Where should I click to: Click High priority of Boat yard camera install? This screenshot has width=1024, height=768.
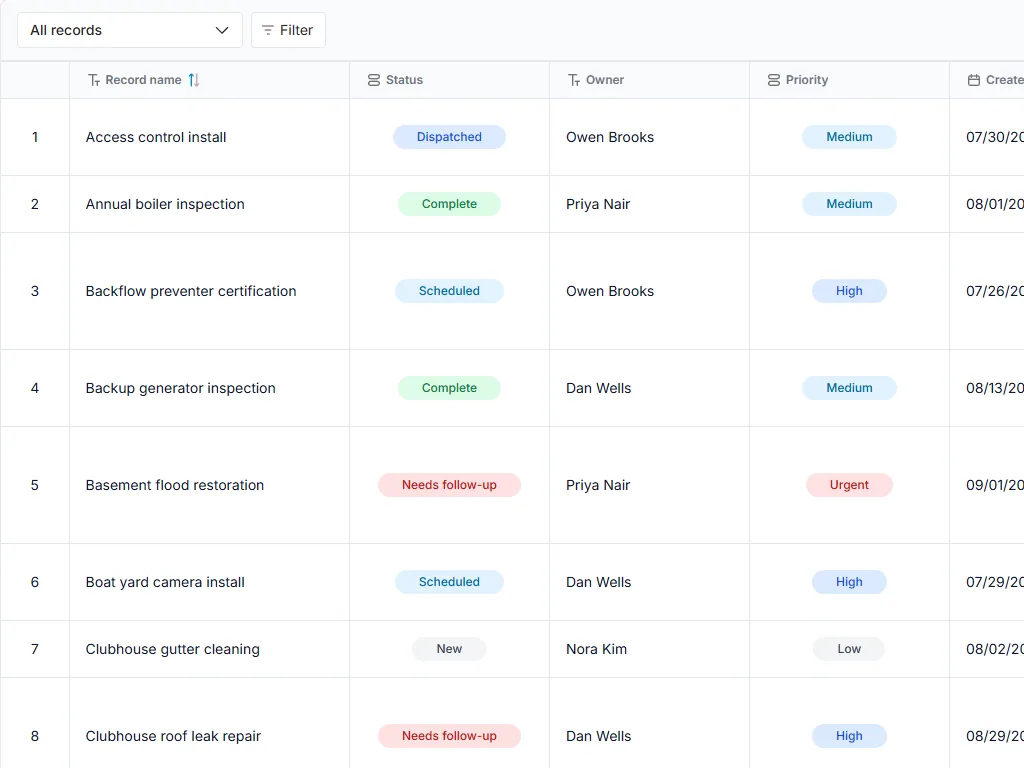coord(849,582)
